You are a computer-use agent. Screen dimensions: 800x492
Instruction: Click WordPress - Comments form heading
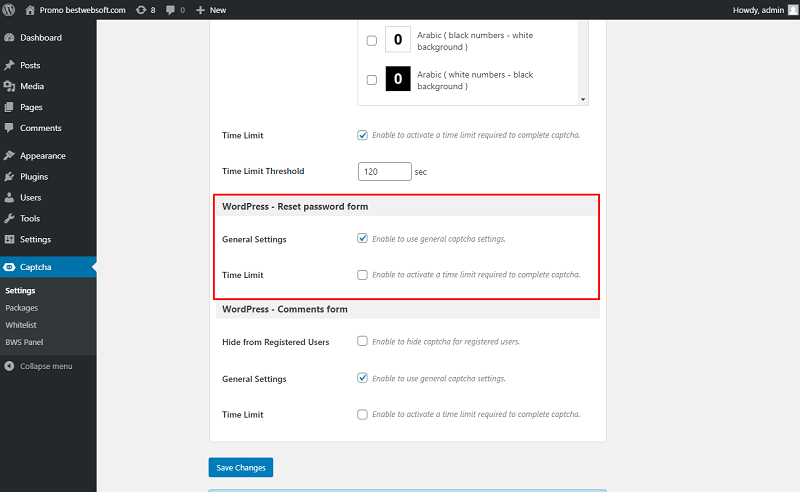point(285,309)
